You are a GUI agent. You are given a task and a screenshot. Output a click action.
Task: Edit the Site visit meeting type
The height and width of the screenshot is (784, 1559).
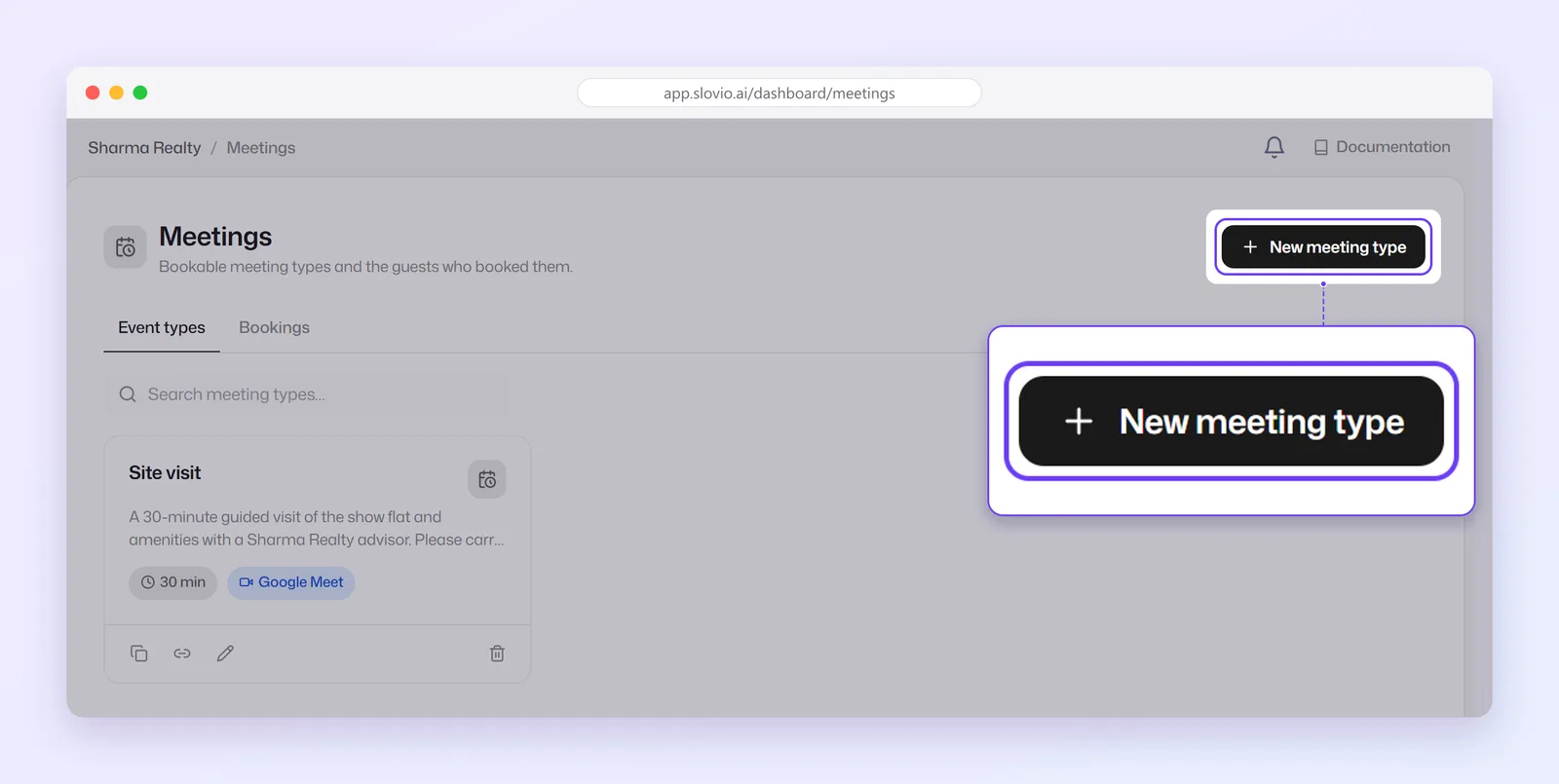pos(225,653)
